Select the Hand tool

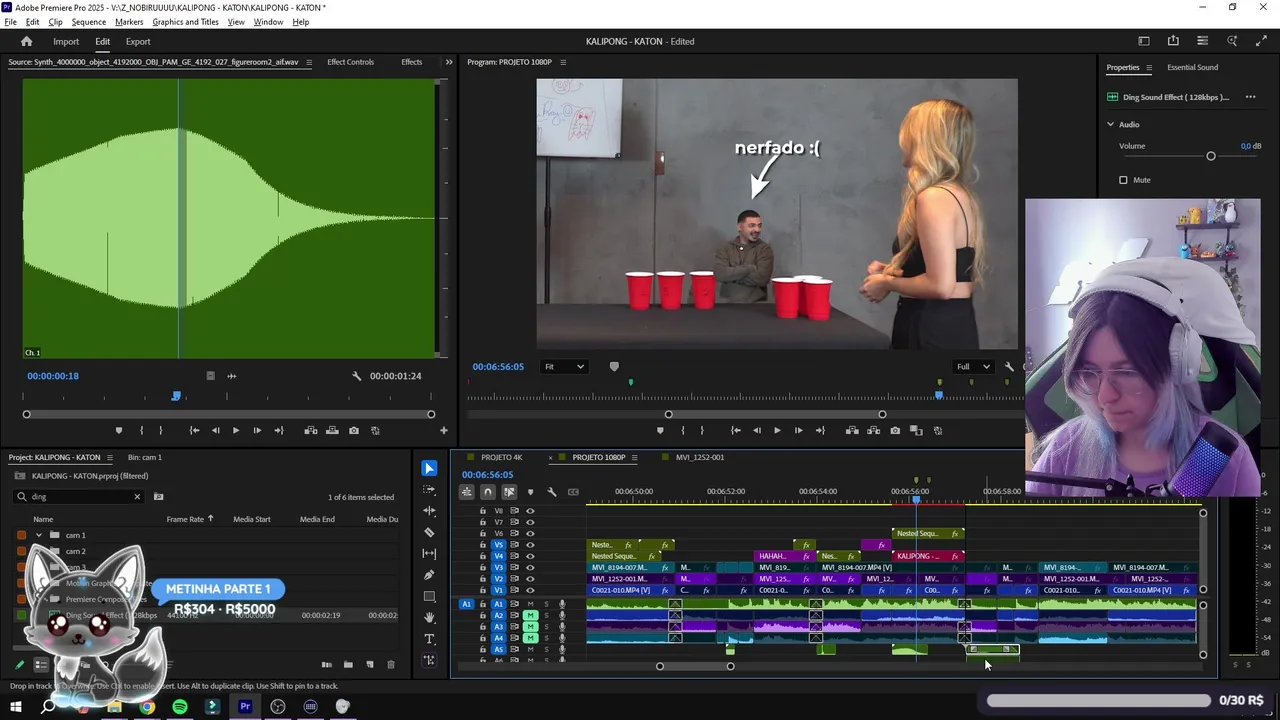click(429, 617)
